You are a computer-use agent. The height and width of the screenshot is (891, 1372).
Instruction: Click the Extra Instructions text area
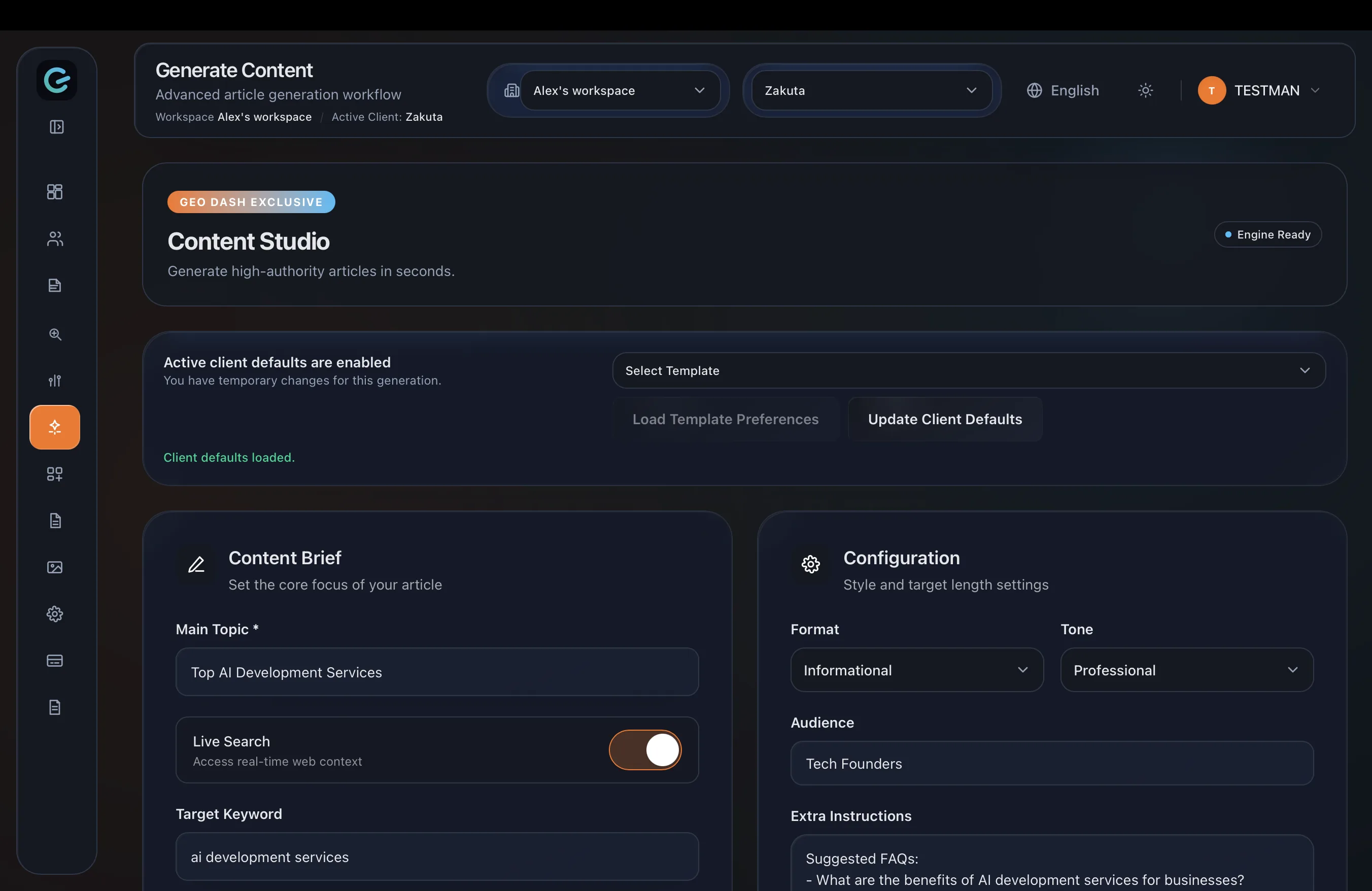1051,863
